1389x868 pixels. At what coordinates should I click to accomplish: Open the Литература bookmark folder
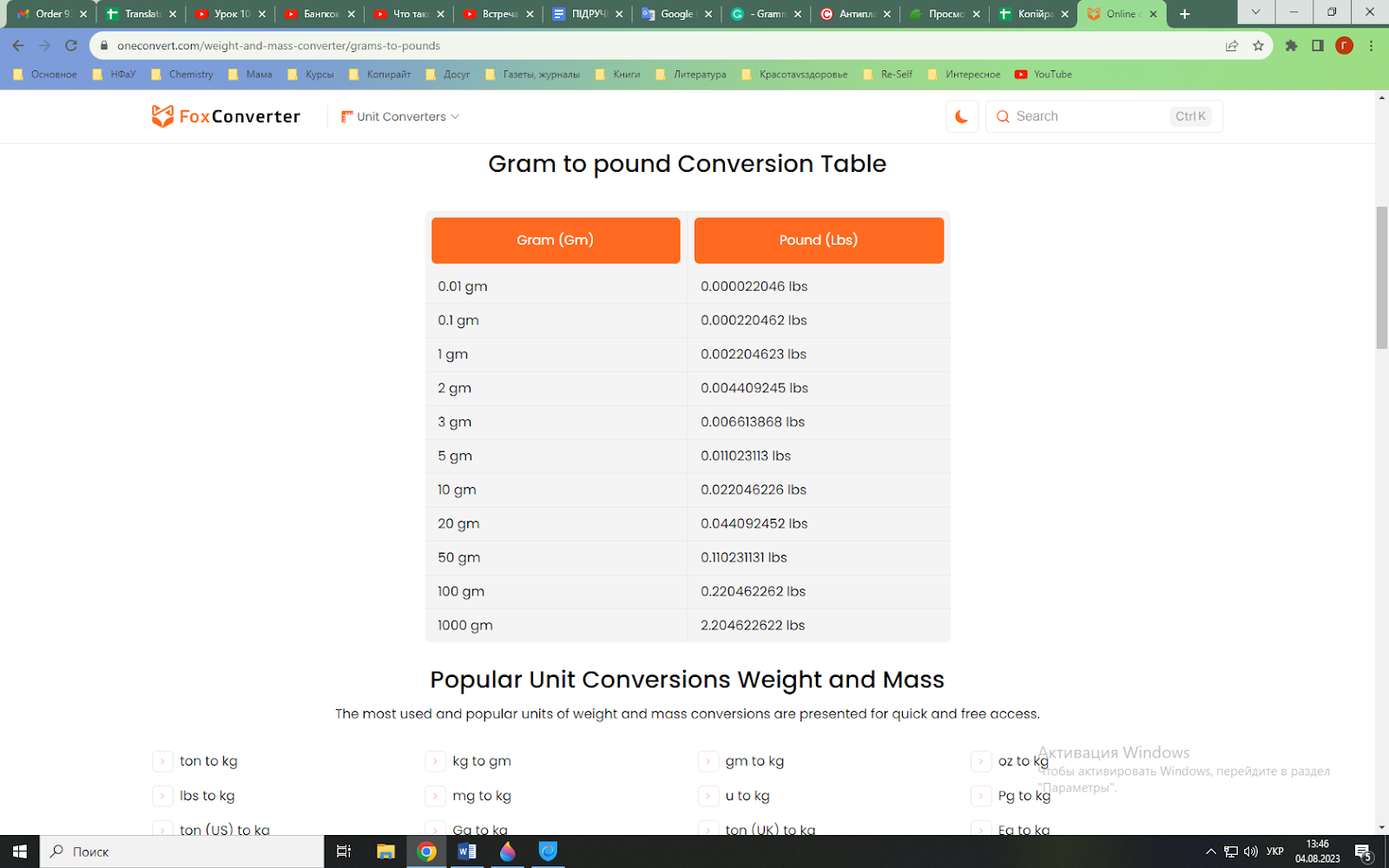coord(691,75)
